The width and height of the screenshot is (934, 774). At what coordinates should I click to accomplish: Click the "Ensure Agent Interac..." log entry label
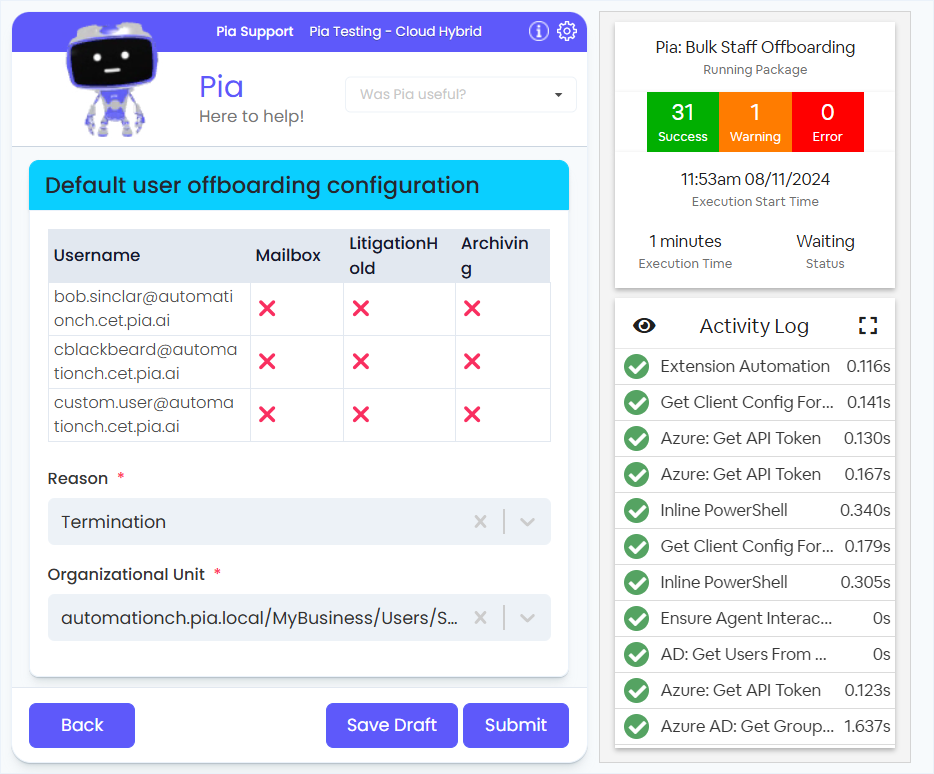click(746, 618)
